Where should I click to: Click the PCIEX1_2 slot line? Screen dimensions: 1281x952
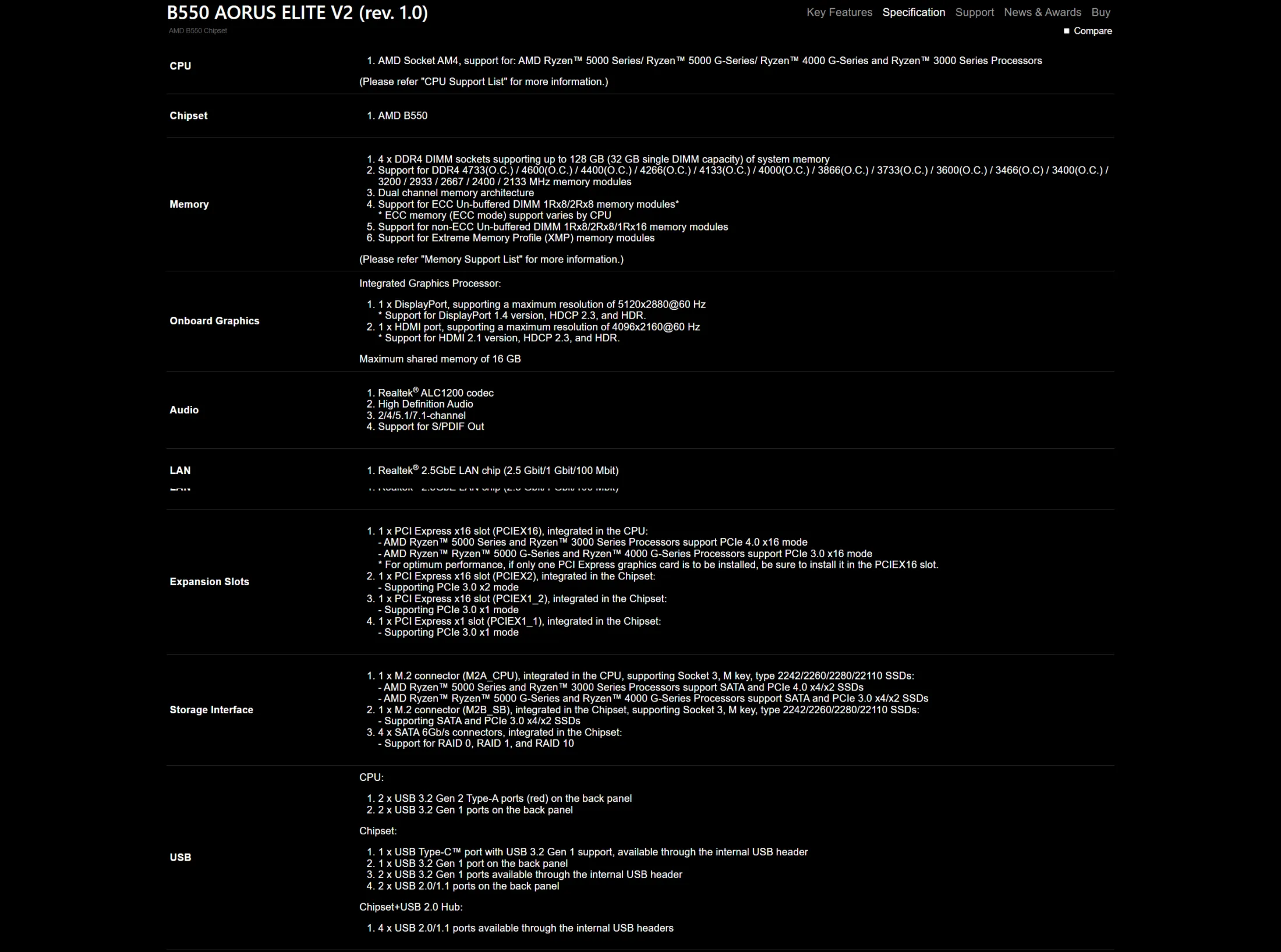(x=522, y=599)
